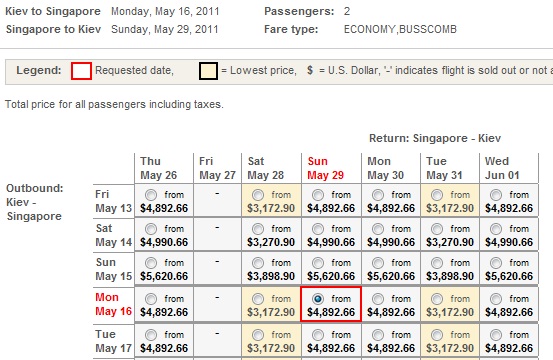Pick Sun May 15 outbound with Wed Jun 01 return
Screen dimensions: 553x360
[496, 263]
